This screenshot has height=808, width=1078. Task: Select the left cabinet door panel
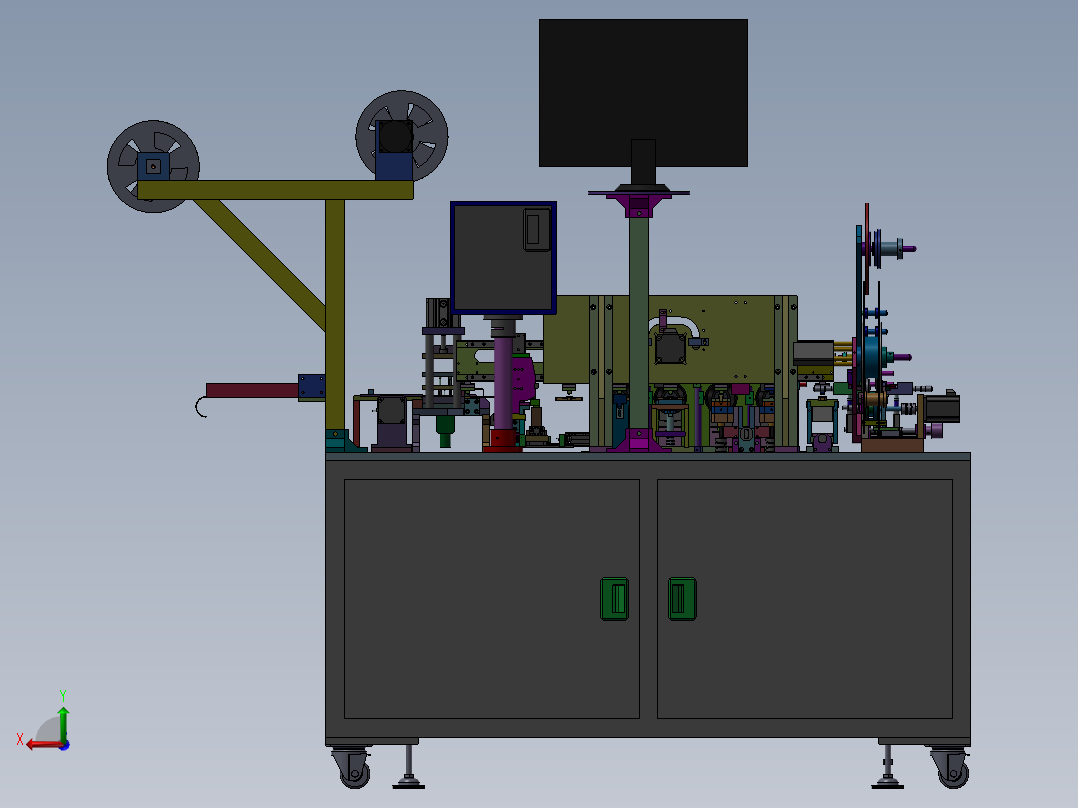coord(492,599)
